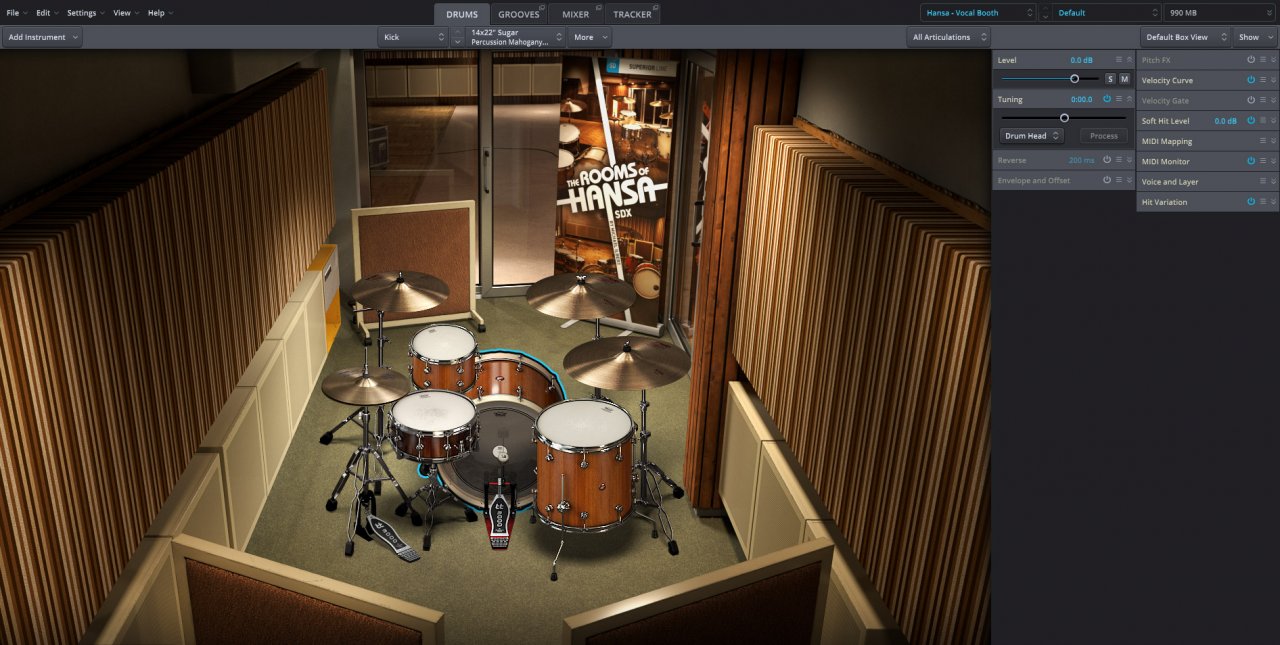Viewport: 1280px width, 645px height.
Task: Detach the Mixer tab via its pop-out icon
Action: (x=597, y=8)
